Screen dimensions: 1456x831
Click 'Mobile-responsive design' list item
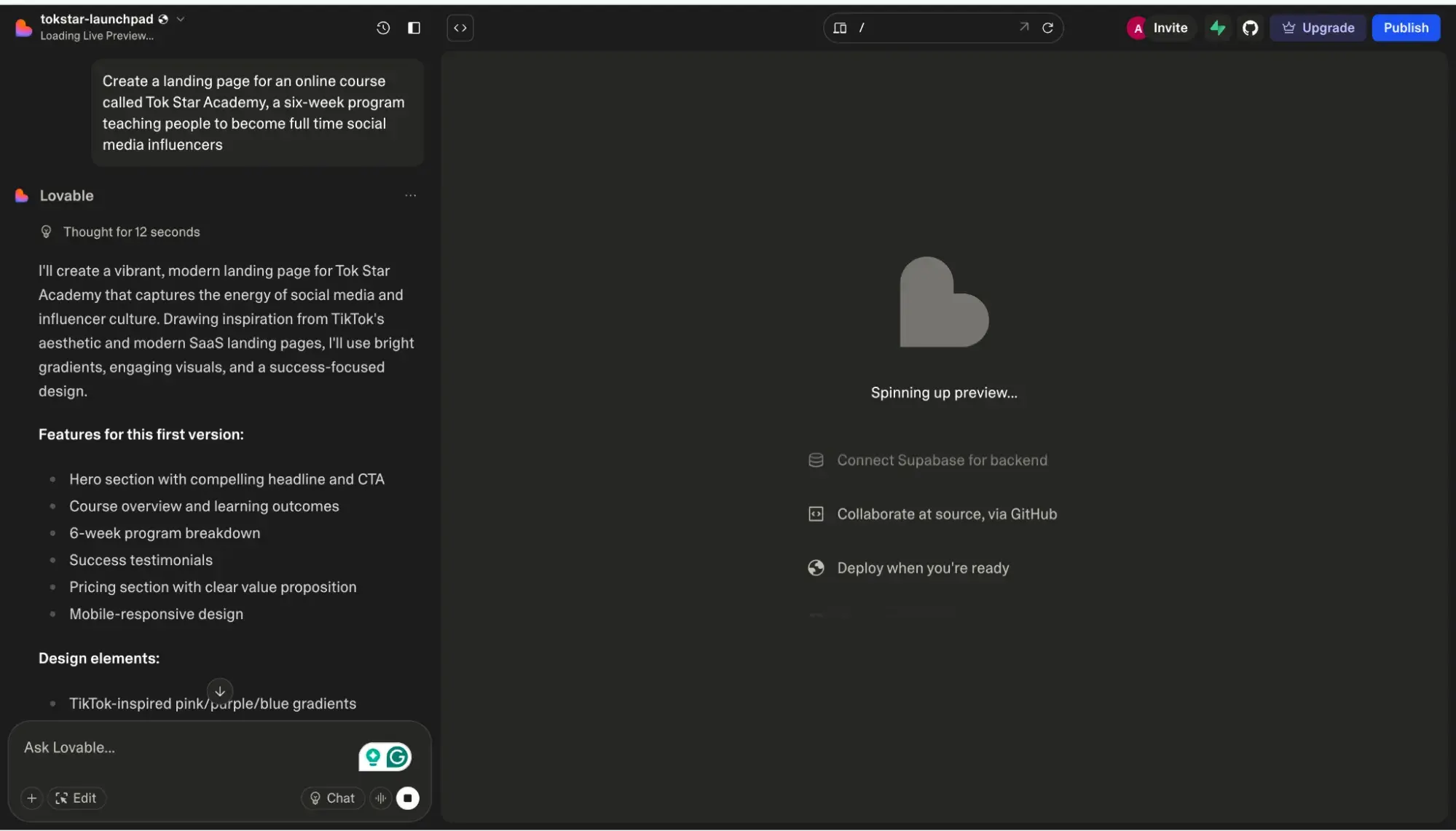click(x=157, y=614)
